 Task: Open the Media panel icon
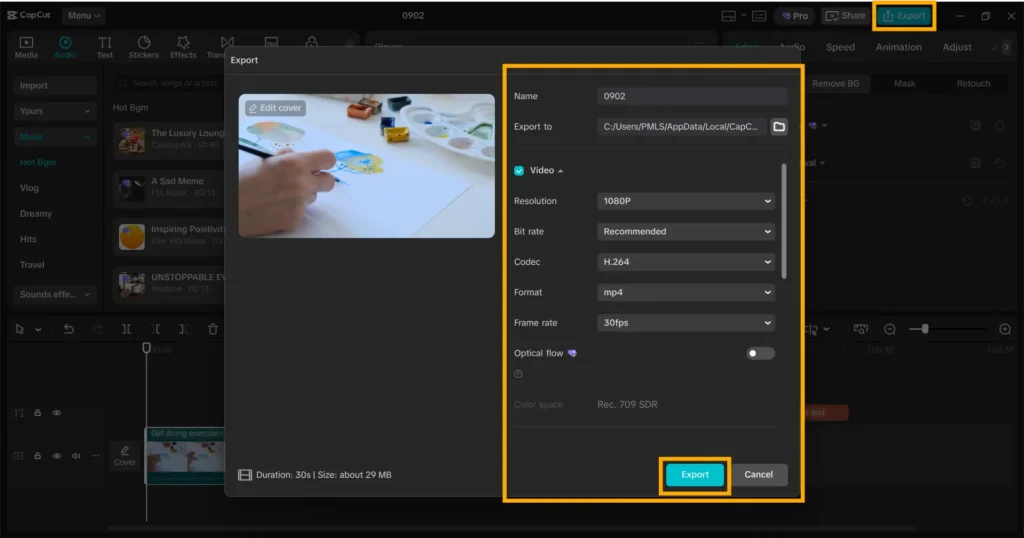tap(26, 47)
